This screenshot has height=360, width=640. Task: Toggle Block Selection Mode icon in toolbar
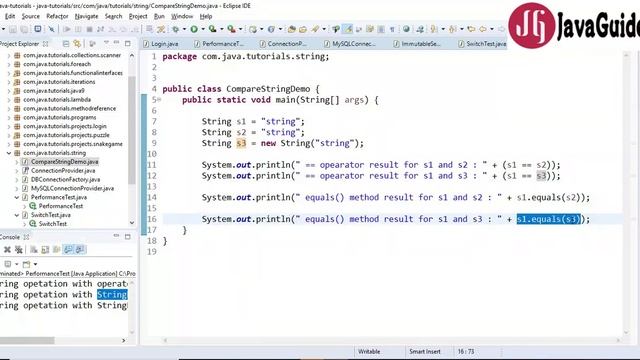[x=381, y=29]
